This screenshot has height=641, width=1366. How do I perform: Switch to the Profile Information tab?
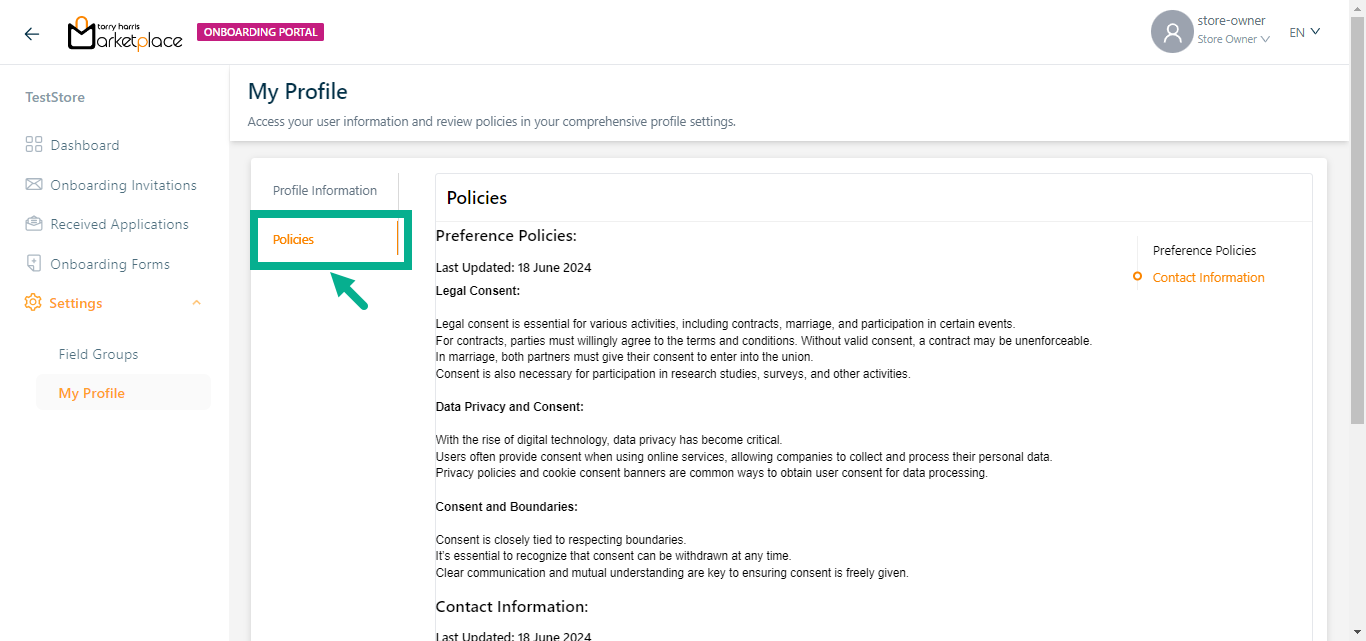click(325, 191)
